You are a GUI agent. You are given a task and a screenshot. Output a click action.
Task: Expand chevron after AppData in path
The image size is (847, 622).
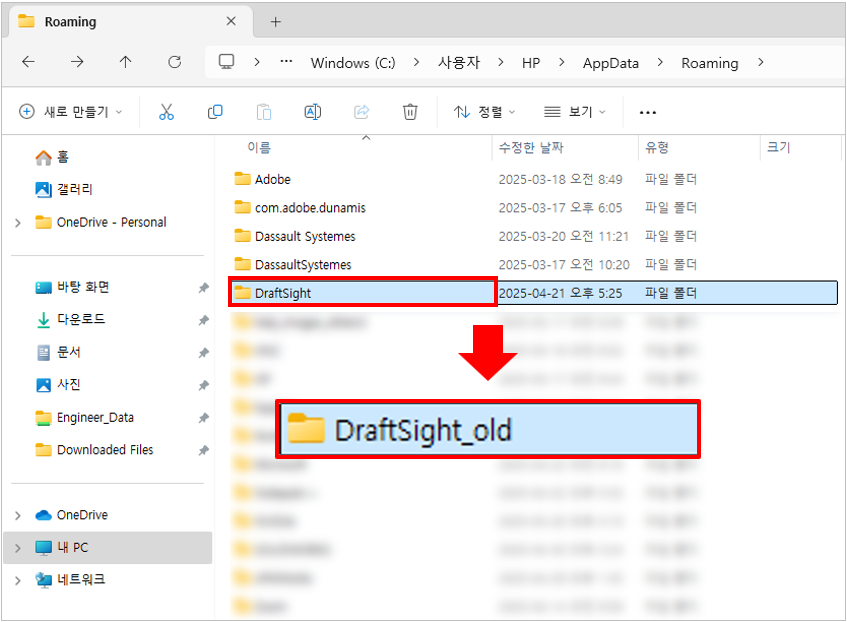(x=660, y=63)
